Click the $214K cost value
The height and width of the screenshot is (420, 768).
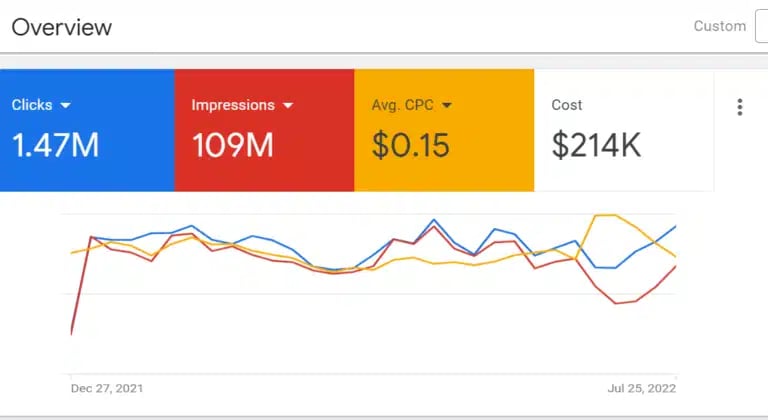(596, 146)
